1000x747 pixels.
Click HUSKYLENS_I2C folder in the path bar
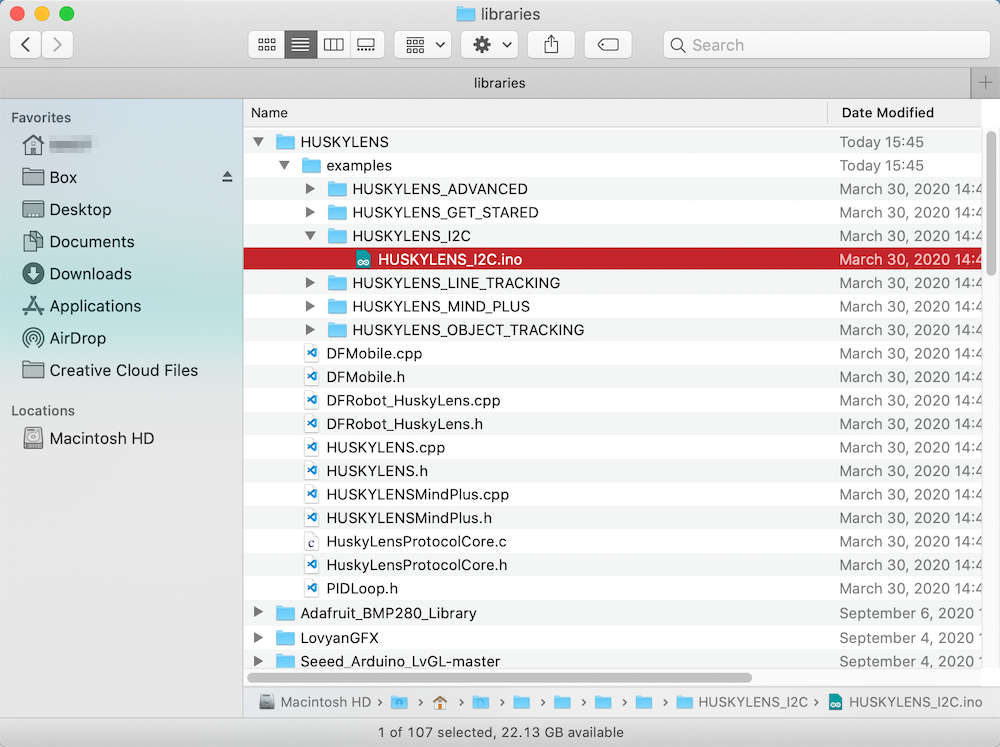click(x=742, y=702)
